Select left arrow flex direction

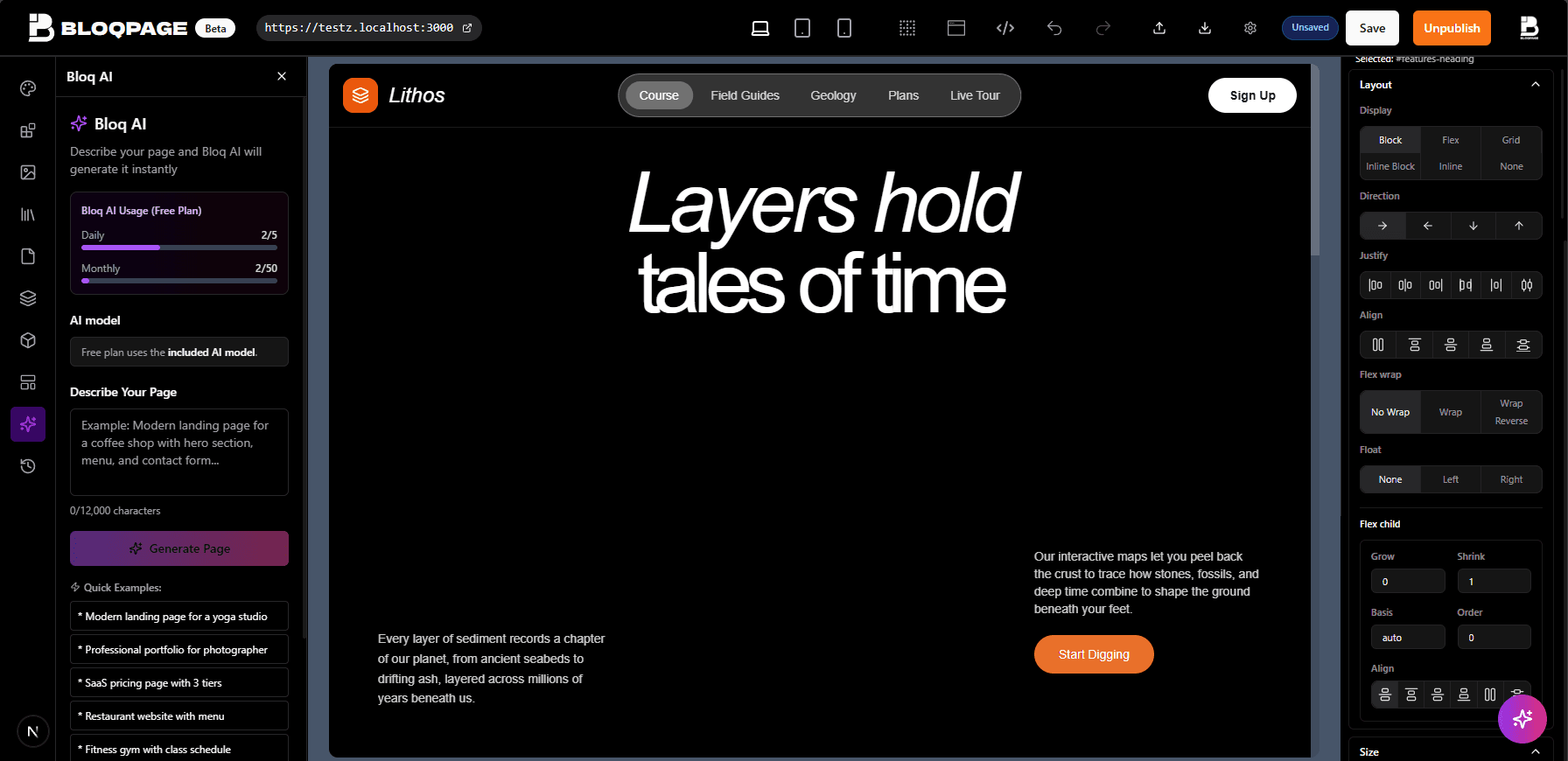[1428, 226]
